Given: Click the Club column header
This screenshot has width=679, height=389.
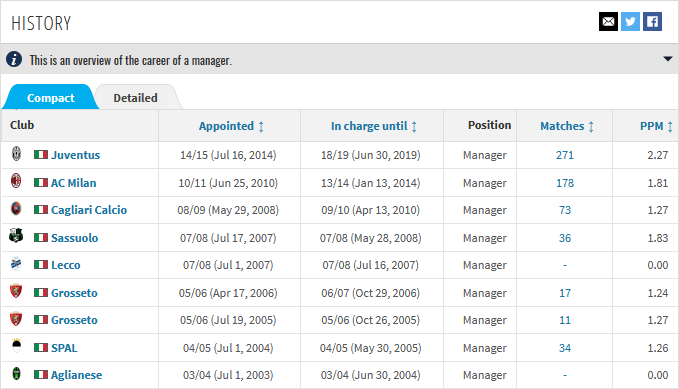Looking at the screenshot, I should coord(22,125).
